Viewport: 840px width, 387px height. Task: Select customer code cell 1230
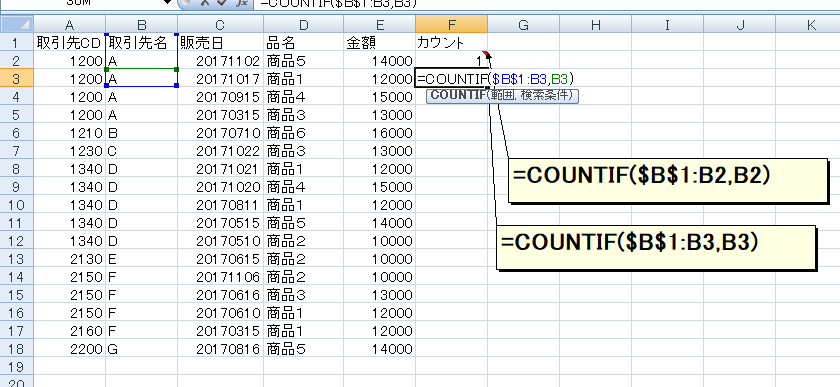coord(70,151)
